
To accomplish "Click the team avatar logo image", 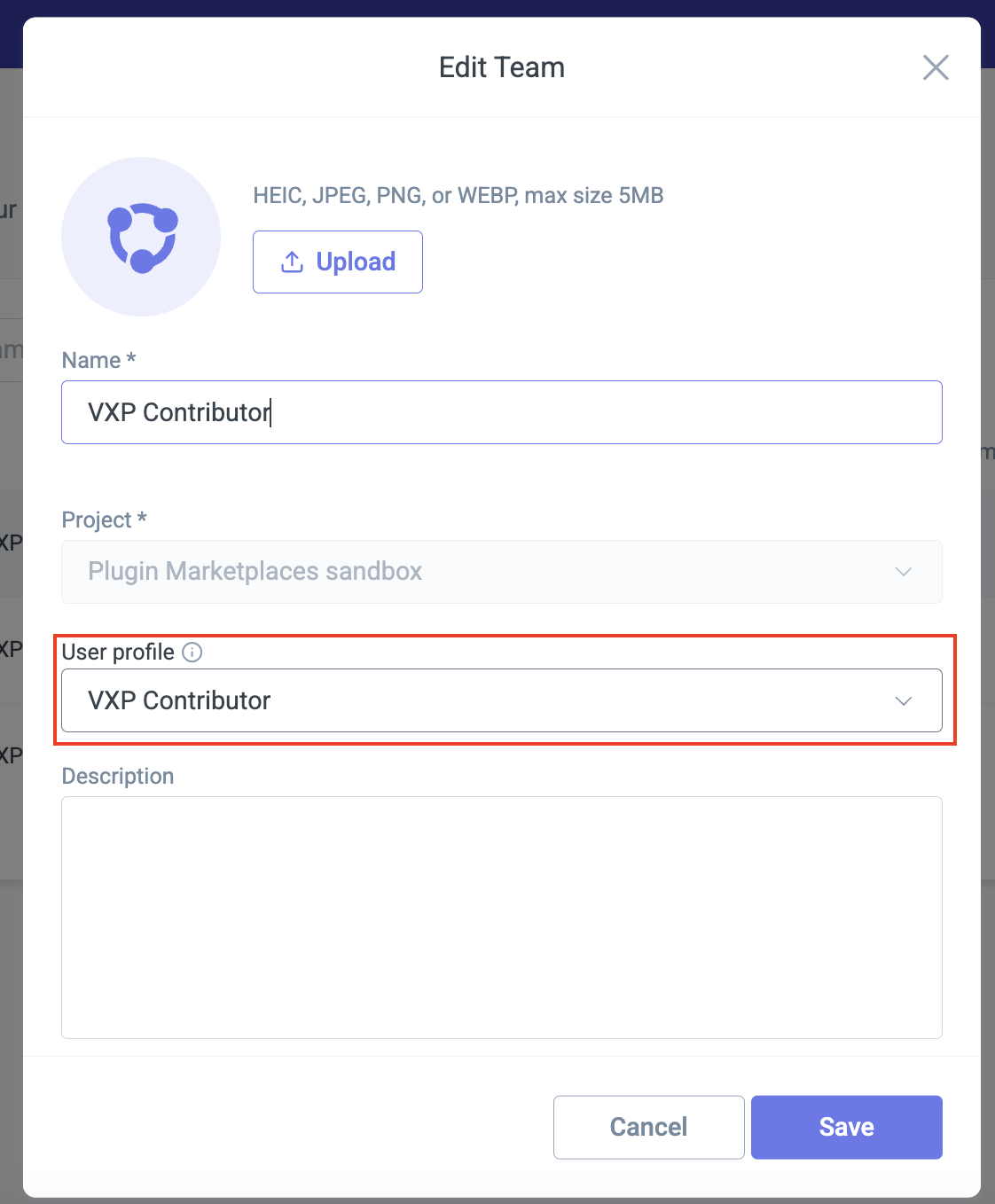I will 141,237.
